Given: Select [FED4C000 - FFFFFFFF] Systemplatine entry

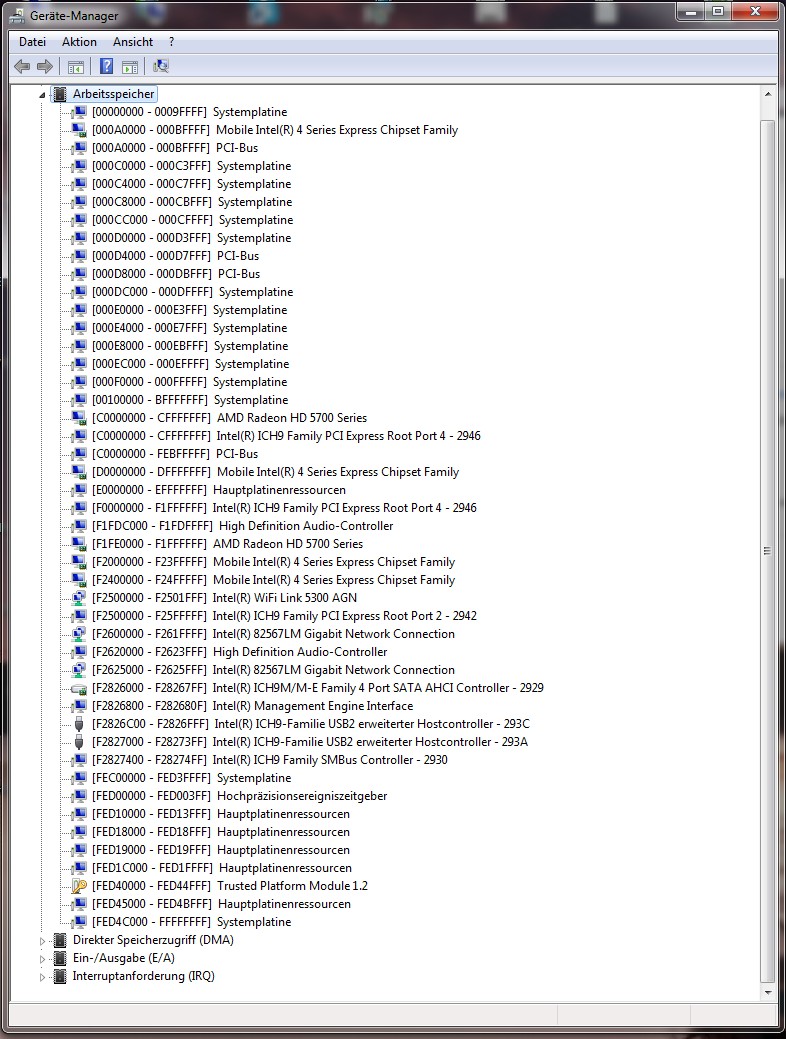Looking at the screenshot, I should click(192, 922).
